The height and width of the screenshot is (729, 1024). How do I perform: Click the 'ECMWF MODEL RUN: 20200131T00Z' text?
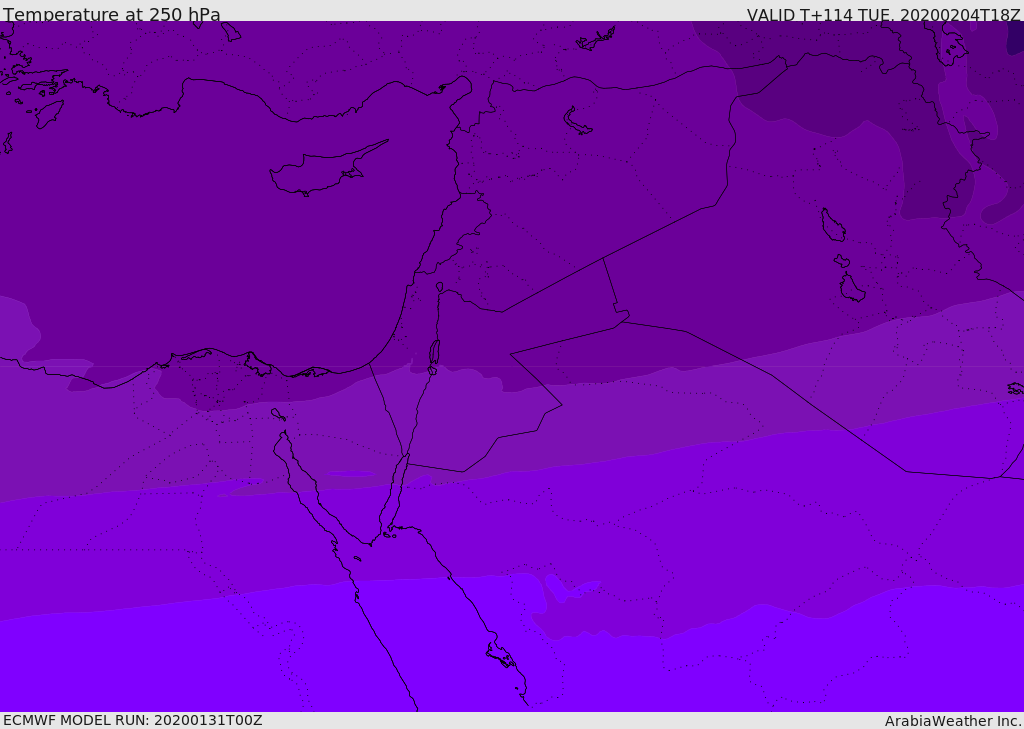click(x=133, y=720)
